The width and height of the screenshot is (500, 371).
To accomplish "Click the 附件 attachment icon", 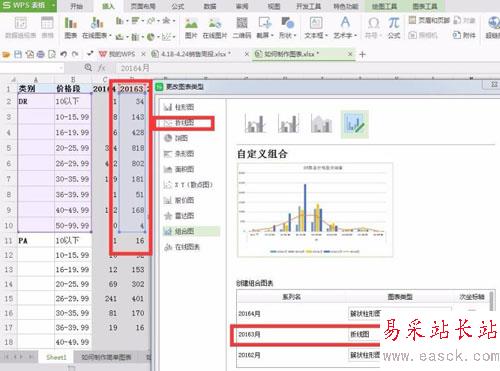I will pyautogui.click(x=464, y=35).
